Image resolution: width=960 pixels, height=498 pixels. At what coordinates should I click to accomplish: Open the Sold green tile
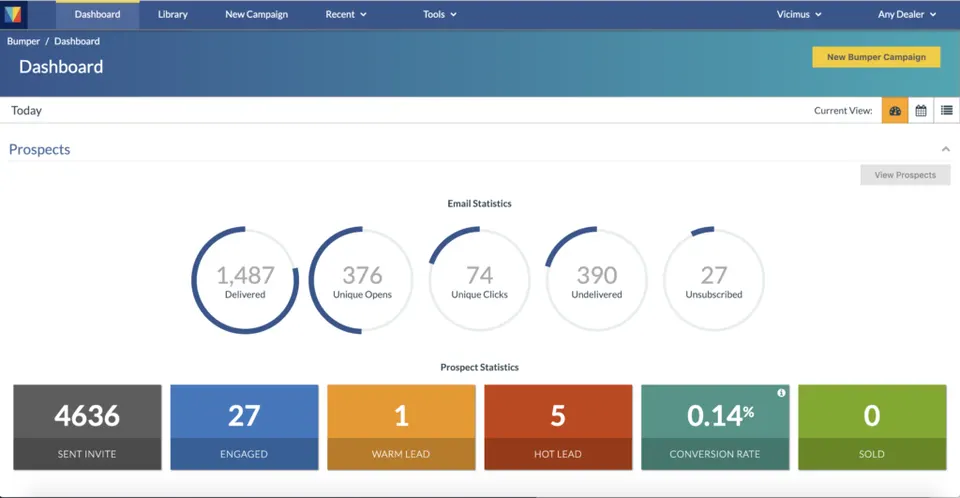(x=872, y=428)
